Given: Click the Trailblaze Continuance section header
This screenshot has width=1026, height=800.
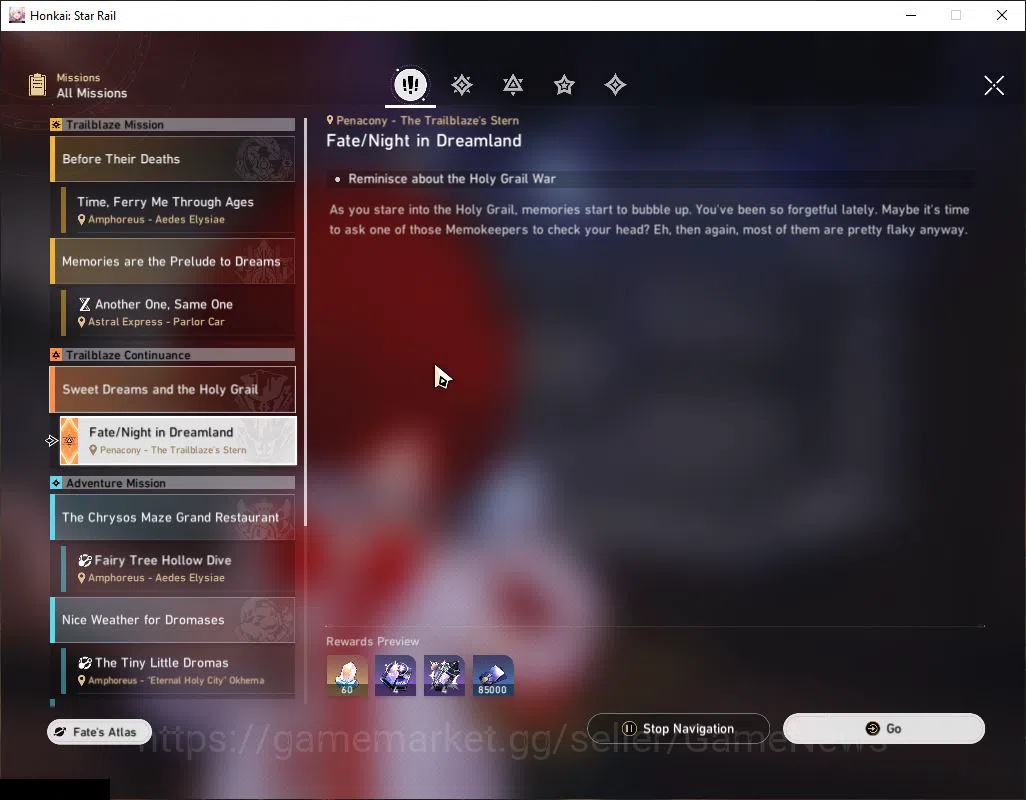Looking at the screenshot, I should pyautogui.click(x=173, y=355).
